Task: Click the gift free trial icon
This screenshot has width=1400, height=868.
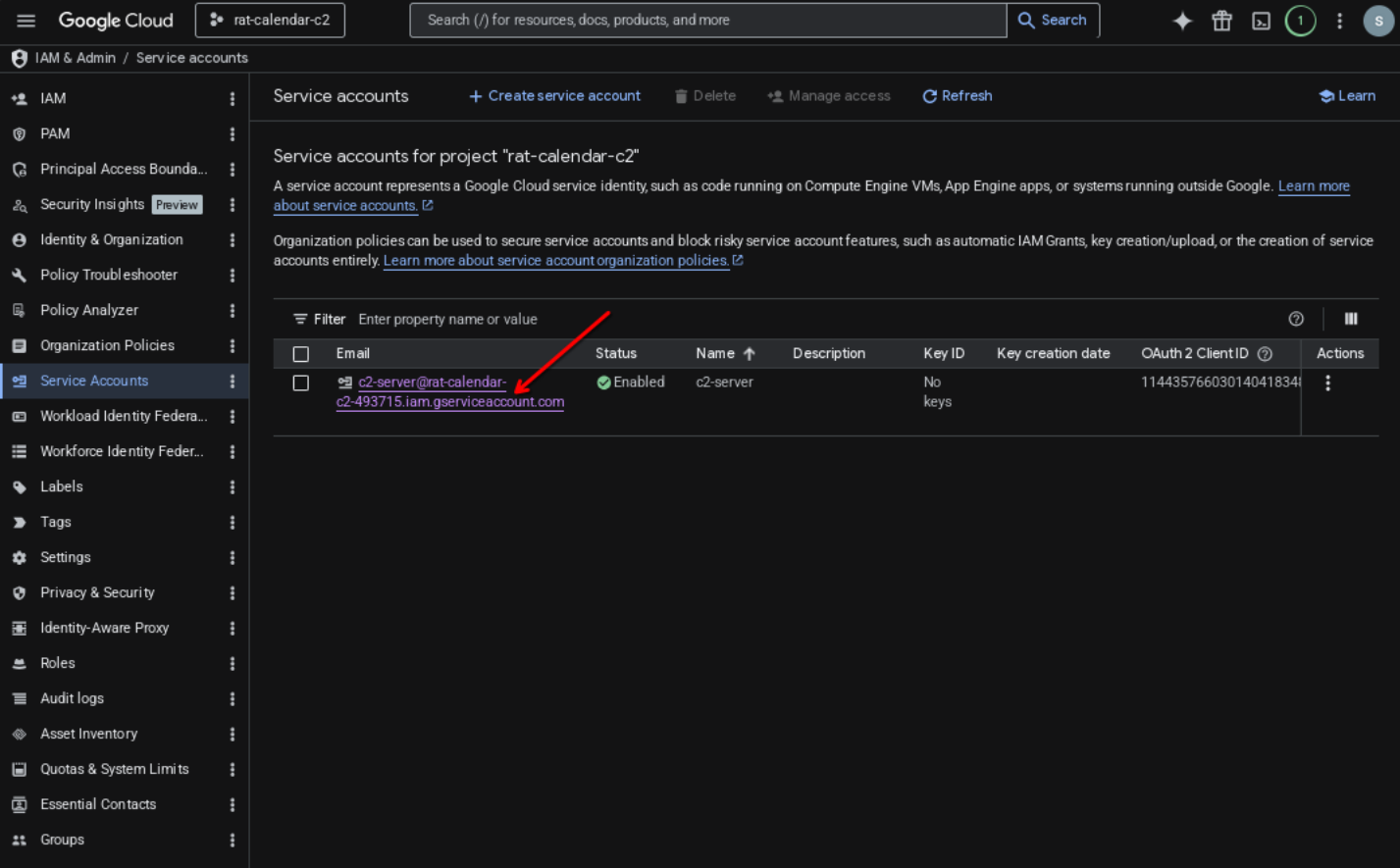Action: (x=1221, y=21)
